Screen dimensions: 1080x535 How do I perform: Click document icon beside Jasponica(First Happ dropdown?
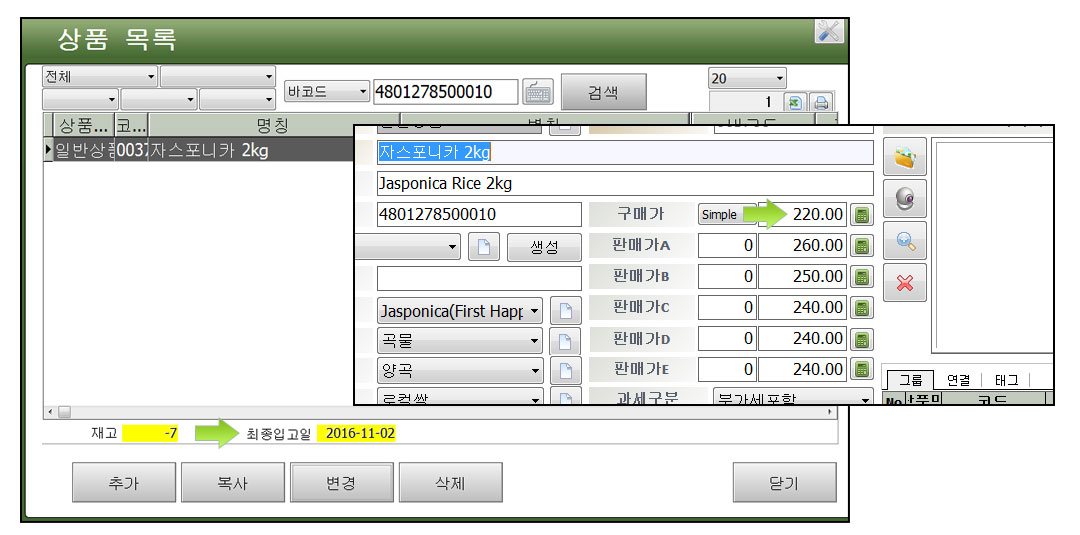[565, 311]
